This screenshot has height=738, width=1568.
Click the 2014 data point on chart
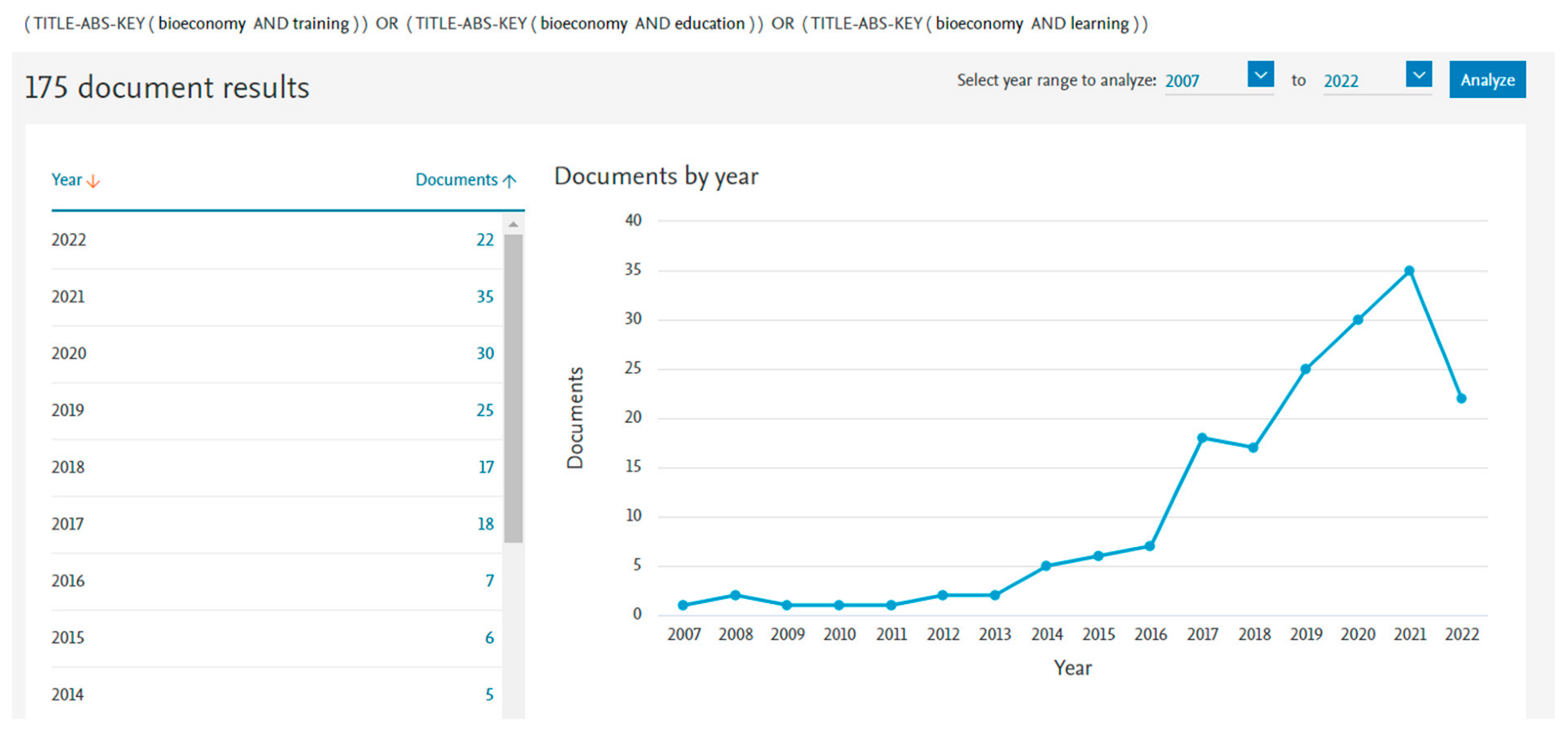click(1046, 566)
